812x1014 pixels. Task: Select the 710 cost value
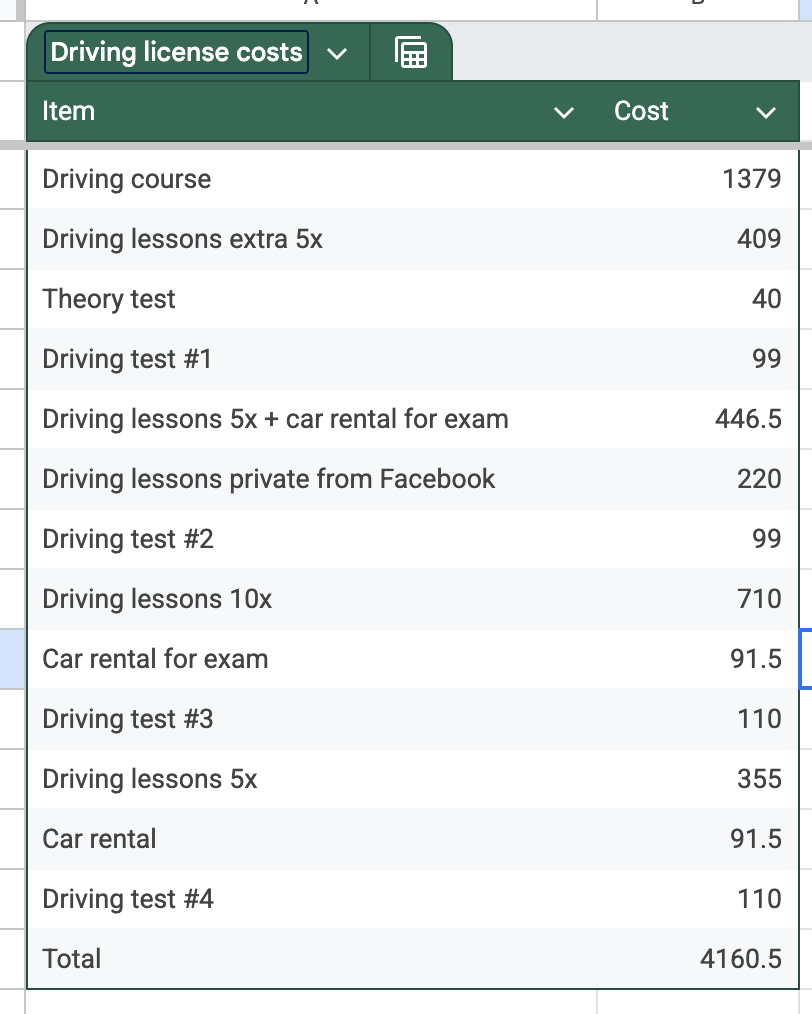tap(759, 599)
